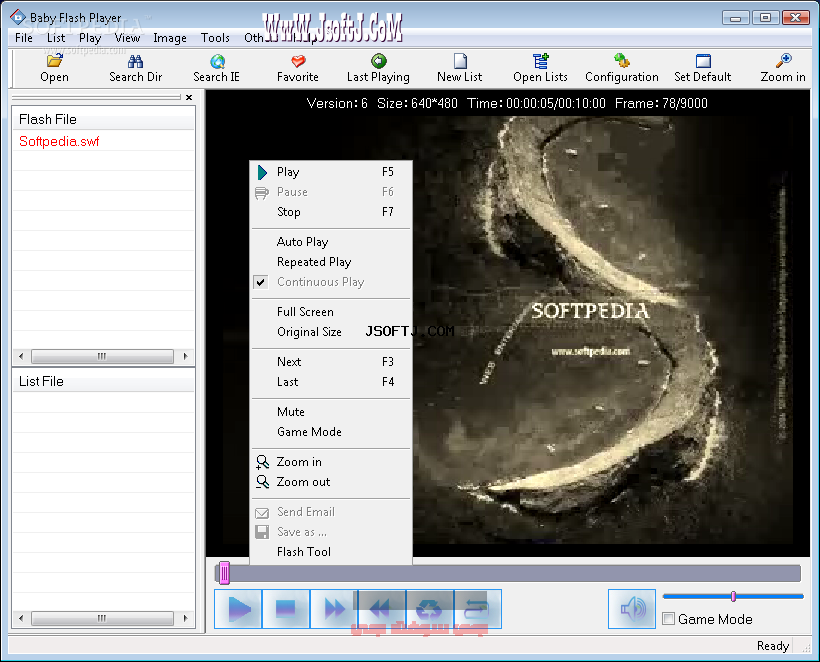Viewport: 820px width, 662px height.
Task: Click the Search Dir binoculars icon
Action: point(135,69)
